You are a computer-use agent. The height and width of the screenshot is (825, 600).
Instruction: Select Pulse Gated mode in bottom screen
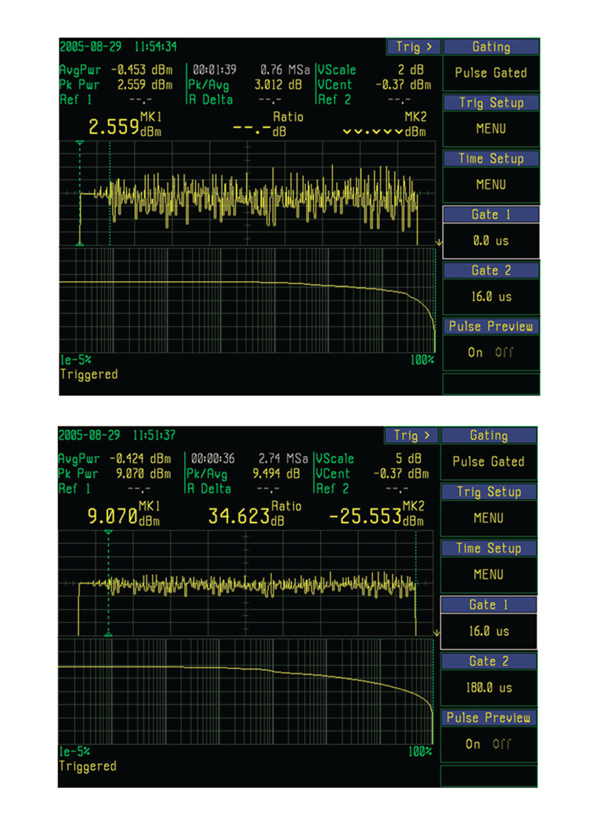tap(490, 462)
